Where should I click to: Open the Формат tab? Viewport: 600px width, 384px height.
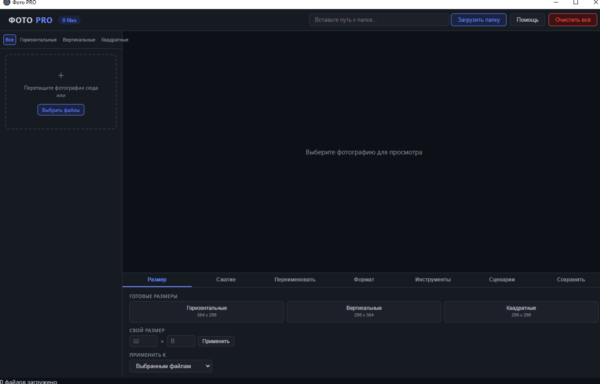[x=364, y=280]
